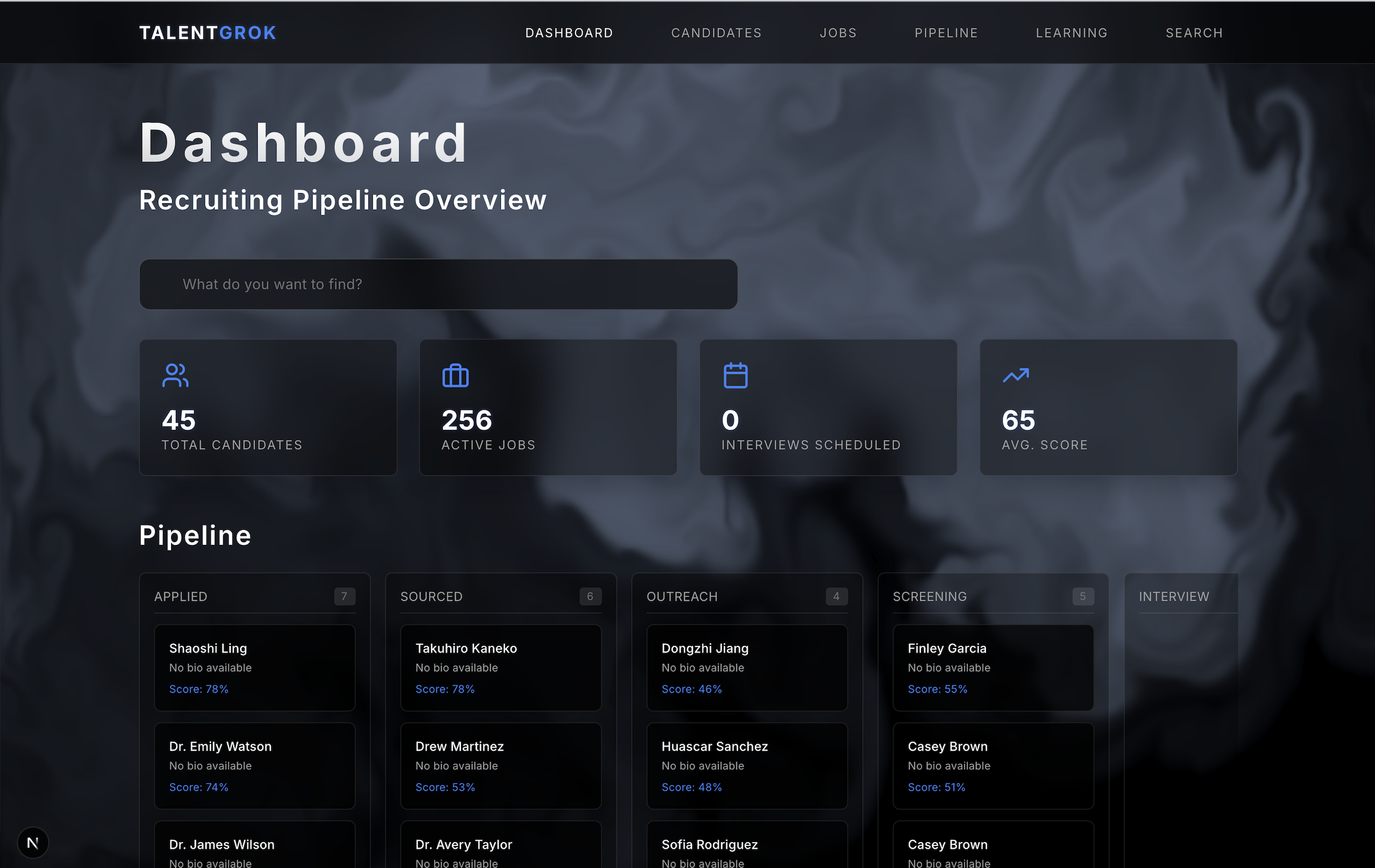Open the Next.js dev tools badge

click(x=33, y=842)
